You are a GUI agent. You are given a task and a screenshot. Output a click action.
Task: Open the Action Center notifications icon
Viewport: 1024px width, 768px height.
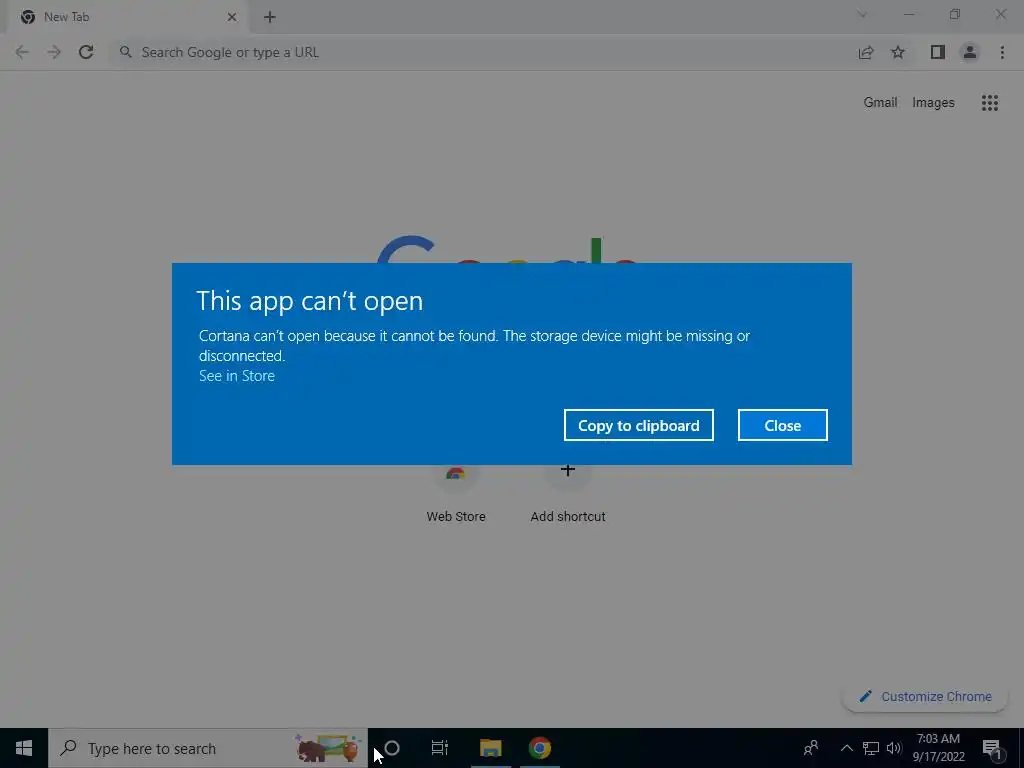tap(993, 748)
